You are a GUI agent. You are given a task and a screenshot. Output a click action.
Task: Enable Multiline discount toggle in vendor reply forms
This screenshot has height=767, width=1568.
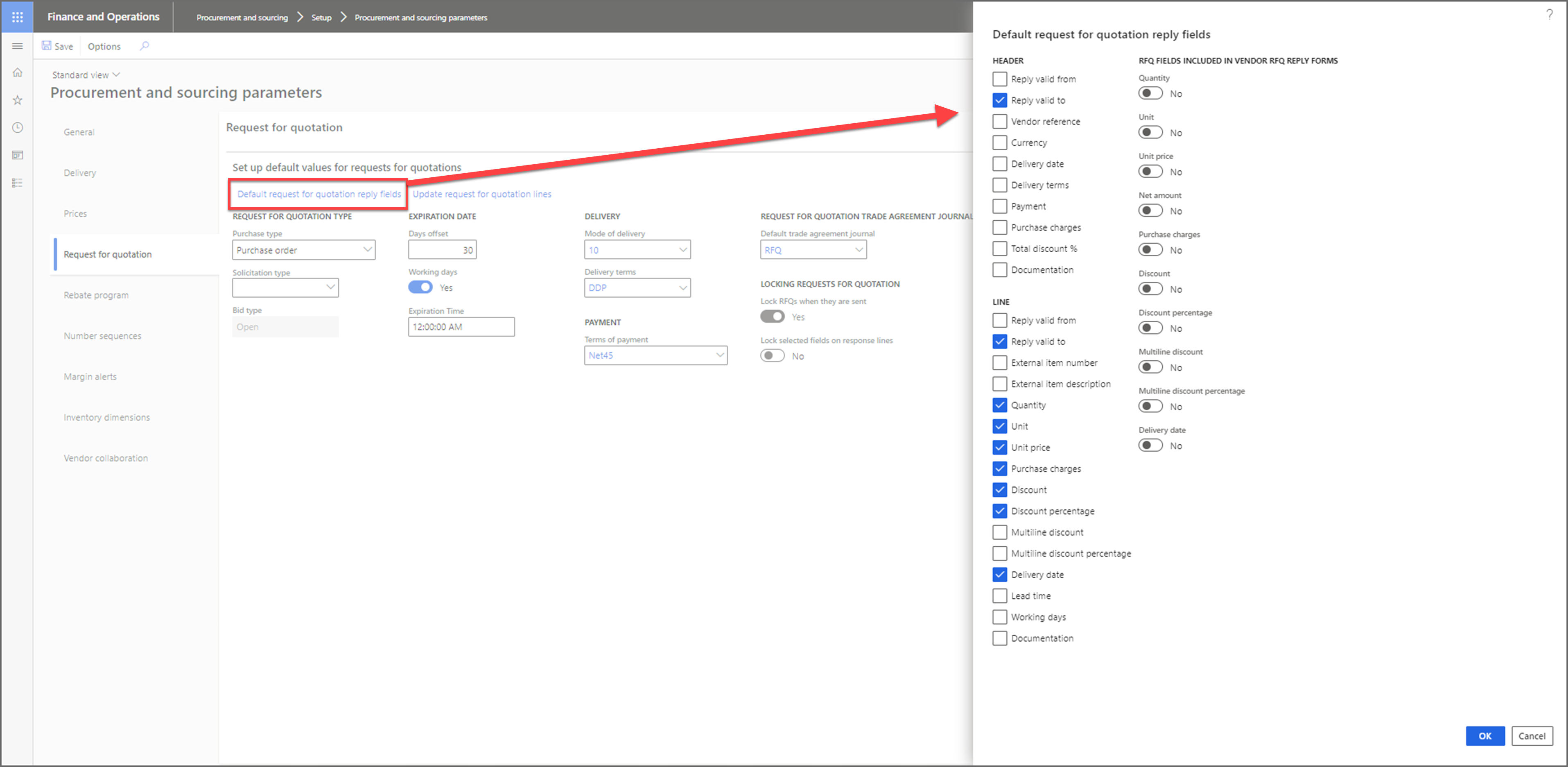(1150, 367)
